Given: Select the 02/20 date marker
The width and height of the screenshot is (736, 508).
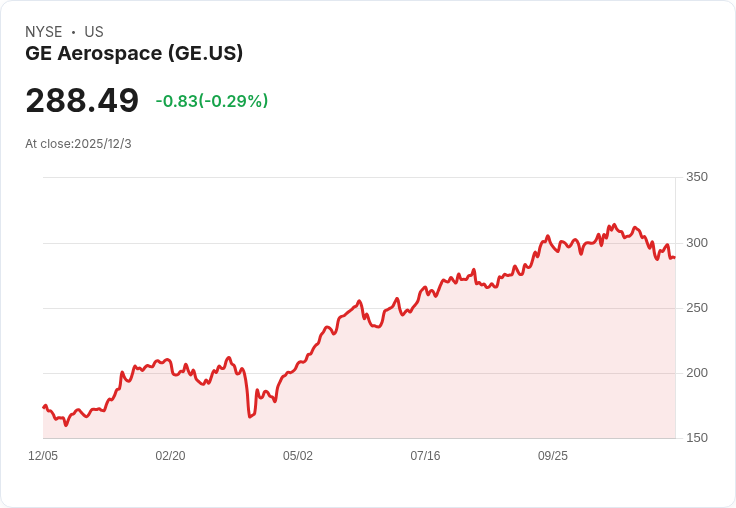Looking at the screenshot, I should click(170, 456).
